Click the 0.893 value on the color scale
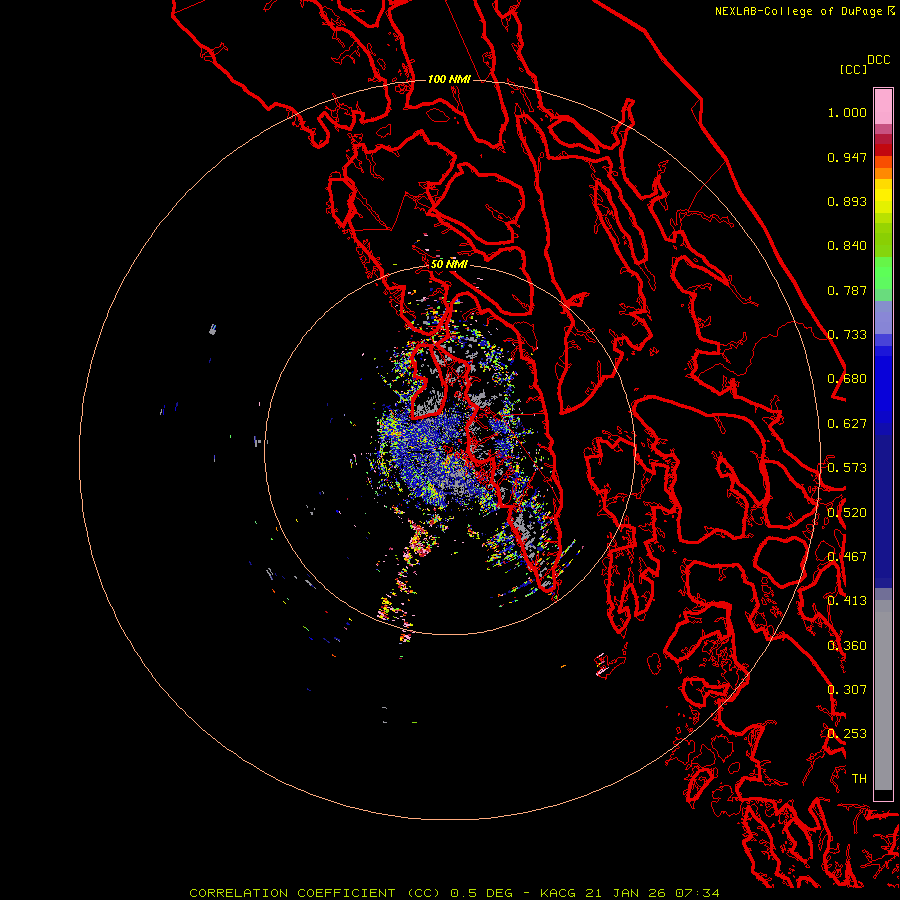 [x=847, y=201]
